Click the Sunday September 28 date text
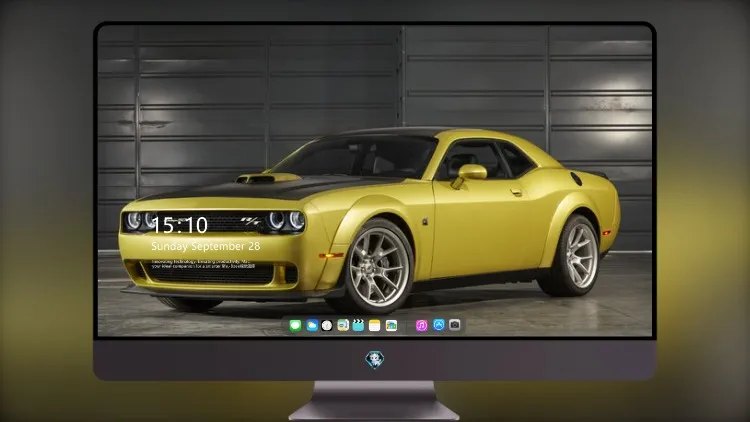This screenshot has height=422, width=750. coord(206,246)
